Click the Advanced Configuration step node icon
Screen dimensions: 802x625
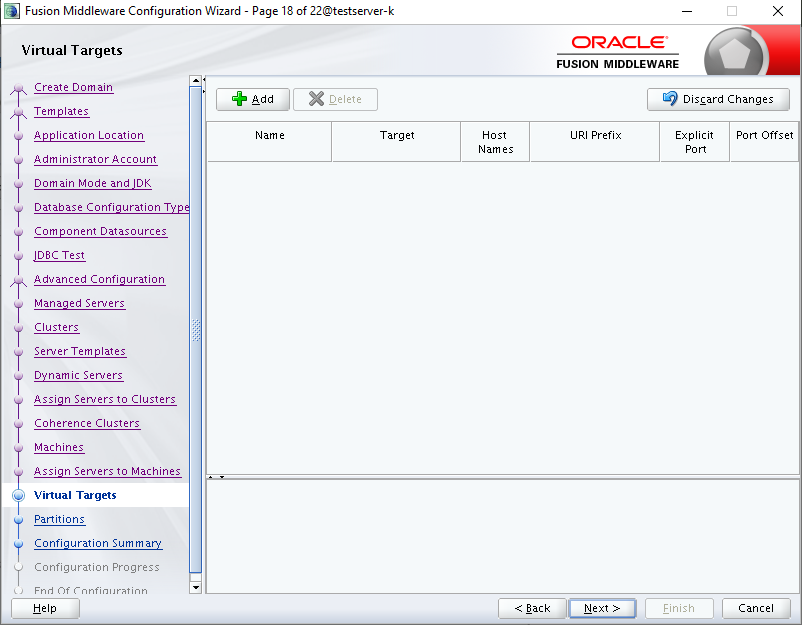18,282
